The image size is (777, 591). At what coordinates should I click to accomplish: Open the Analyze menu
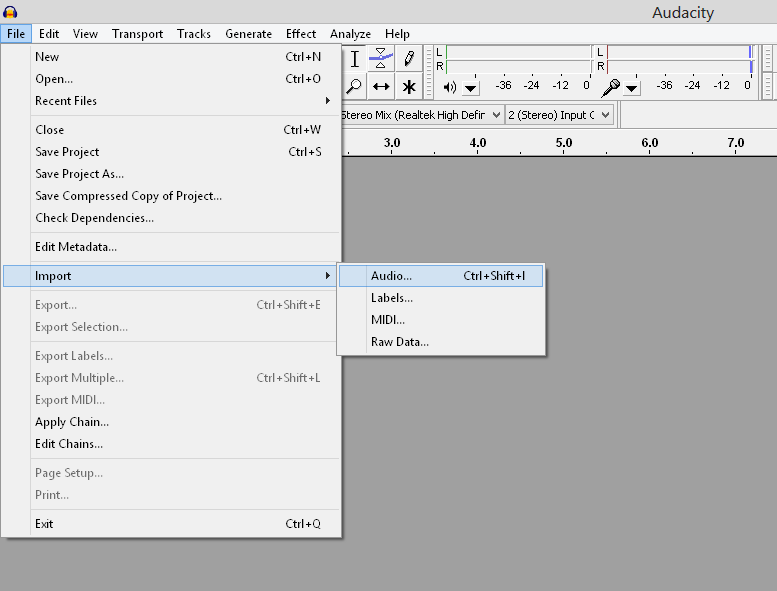(350, 34)
